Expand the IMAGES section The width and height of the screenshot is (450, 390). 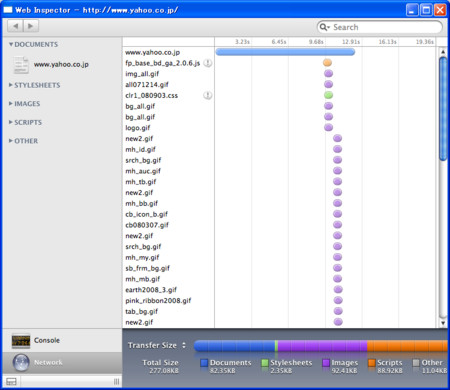click(x=24, y=104)
